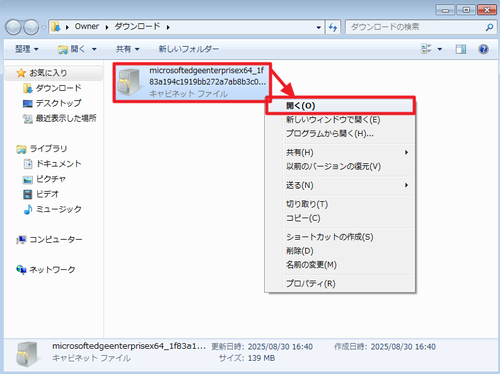Select ネットワーク in the navigation pane
The height and width of the screenshot is (374, 500).
[x=52, y=270]
